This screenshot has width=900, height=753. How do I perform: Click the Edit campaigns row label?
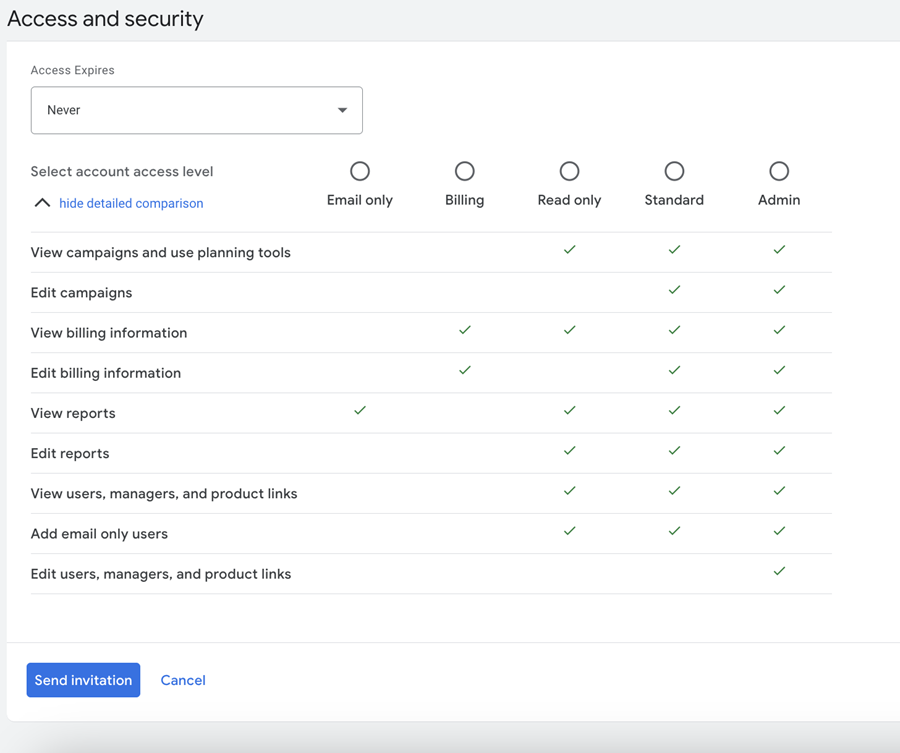pos(81,293)
